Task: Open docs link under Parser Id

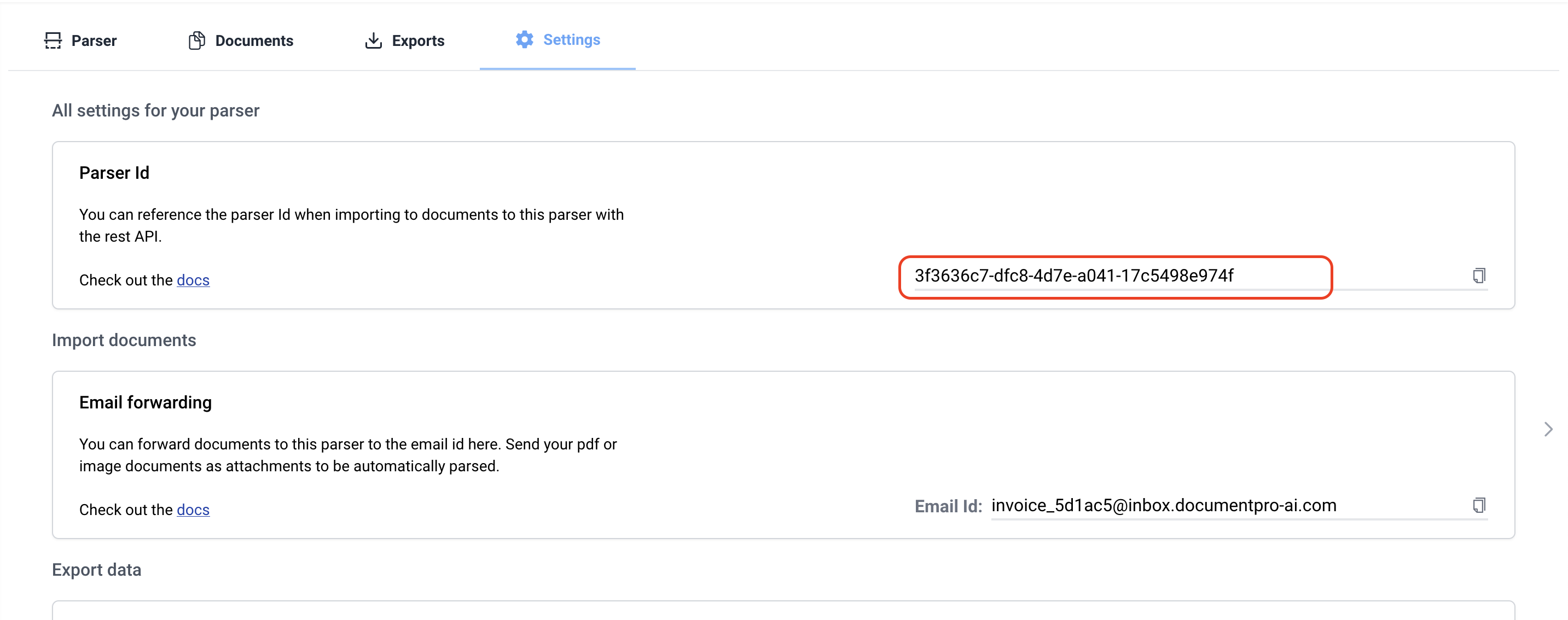Action: (193, 280)
